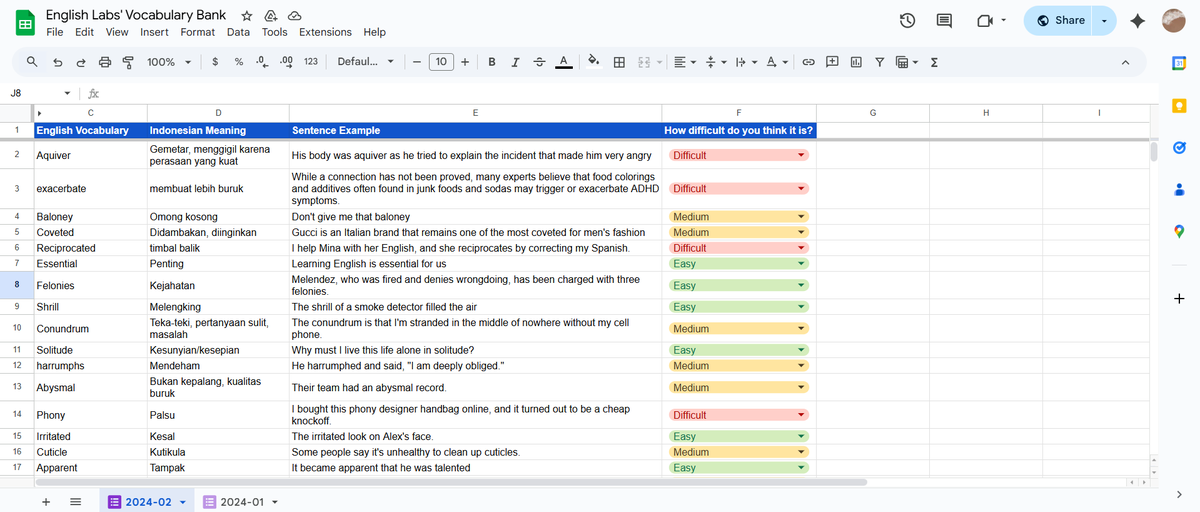The height and width of the screenshot is (512, 1200).
Task: Hide the menus with collapse chevron
Action: tap(1125, 62)
